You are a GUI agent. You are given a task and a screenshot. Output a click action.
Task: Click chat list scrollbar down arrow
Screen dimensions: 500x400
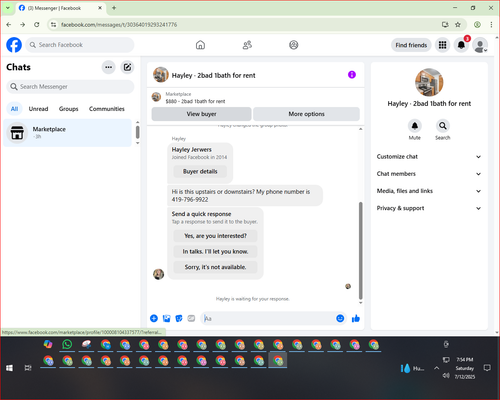[x=137, y=143]
